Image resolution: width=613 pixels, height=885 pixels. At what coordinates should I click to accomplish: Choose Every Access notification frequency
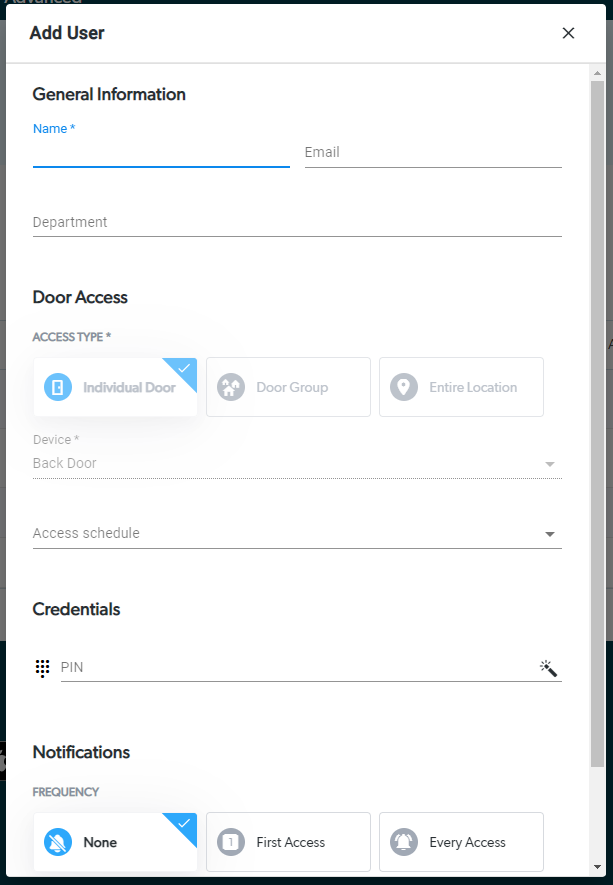click(461, 842)
